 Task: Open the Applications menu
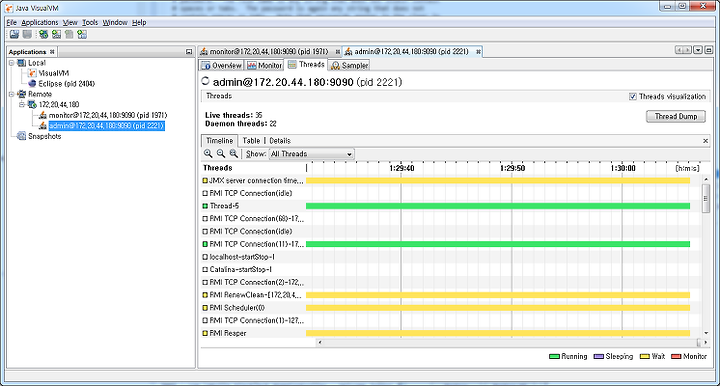click(40, 22)
